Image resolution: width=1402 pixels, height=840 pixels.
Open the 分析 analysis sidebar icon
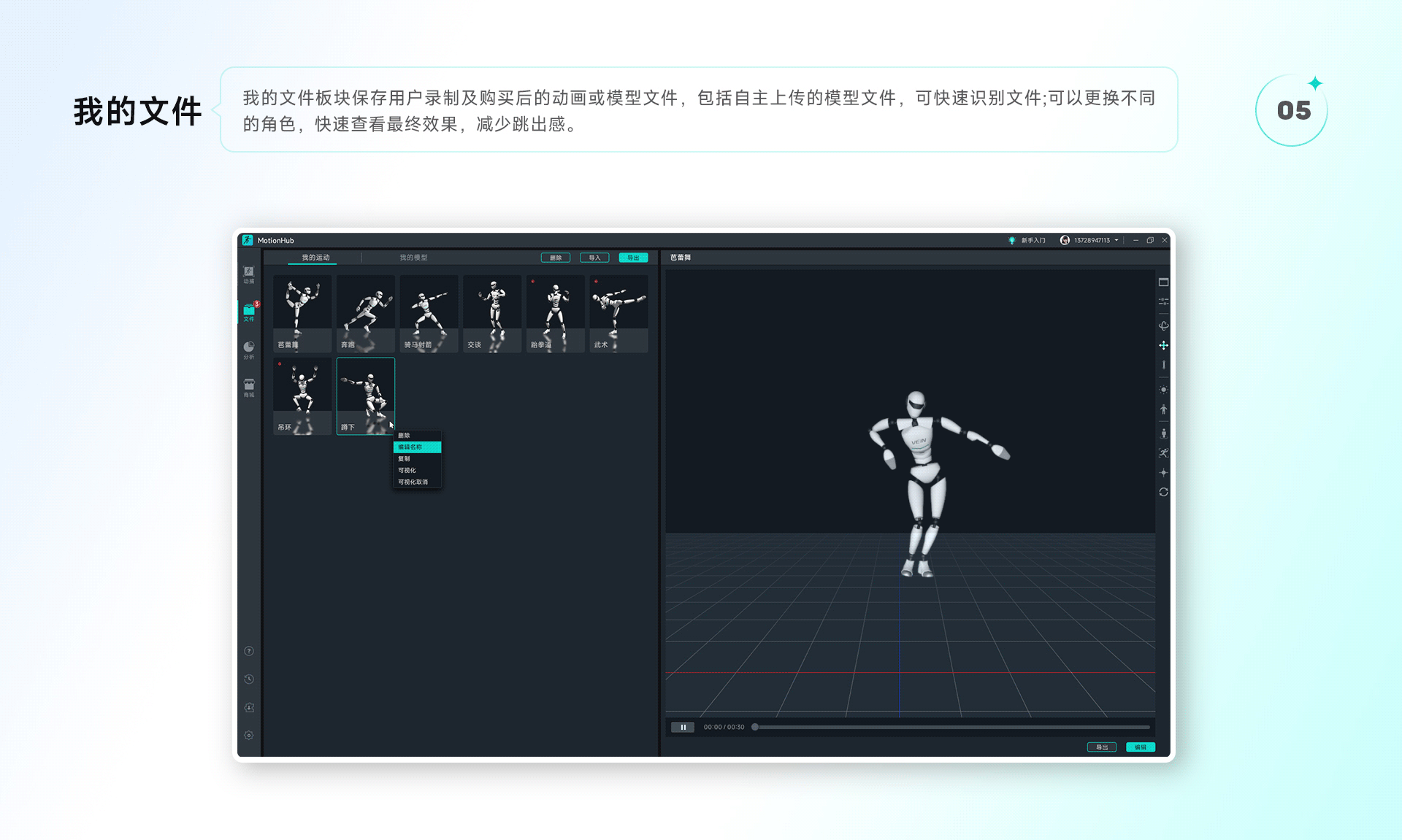click(249, 349)
